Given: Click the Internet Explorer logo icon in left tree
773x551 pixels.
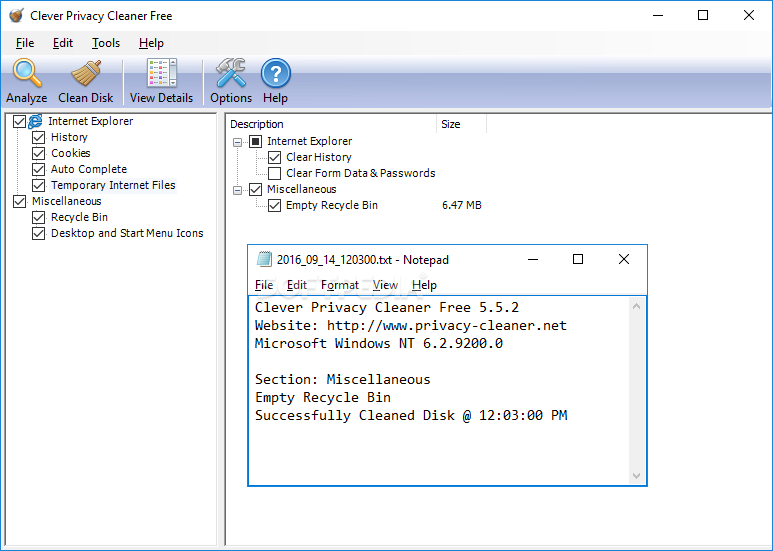Looking at the screenshot, I should (x=35, y=121).
